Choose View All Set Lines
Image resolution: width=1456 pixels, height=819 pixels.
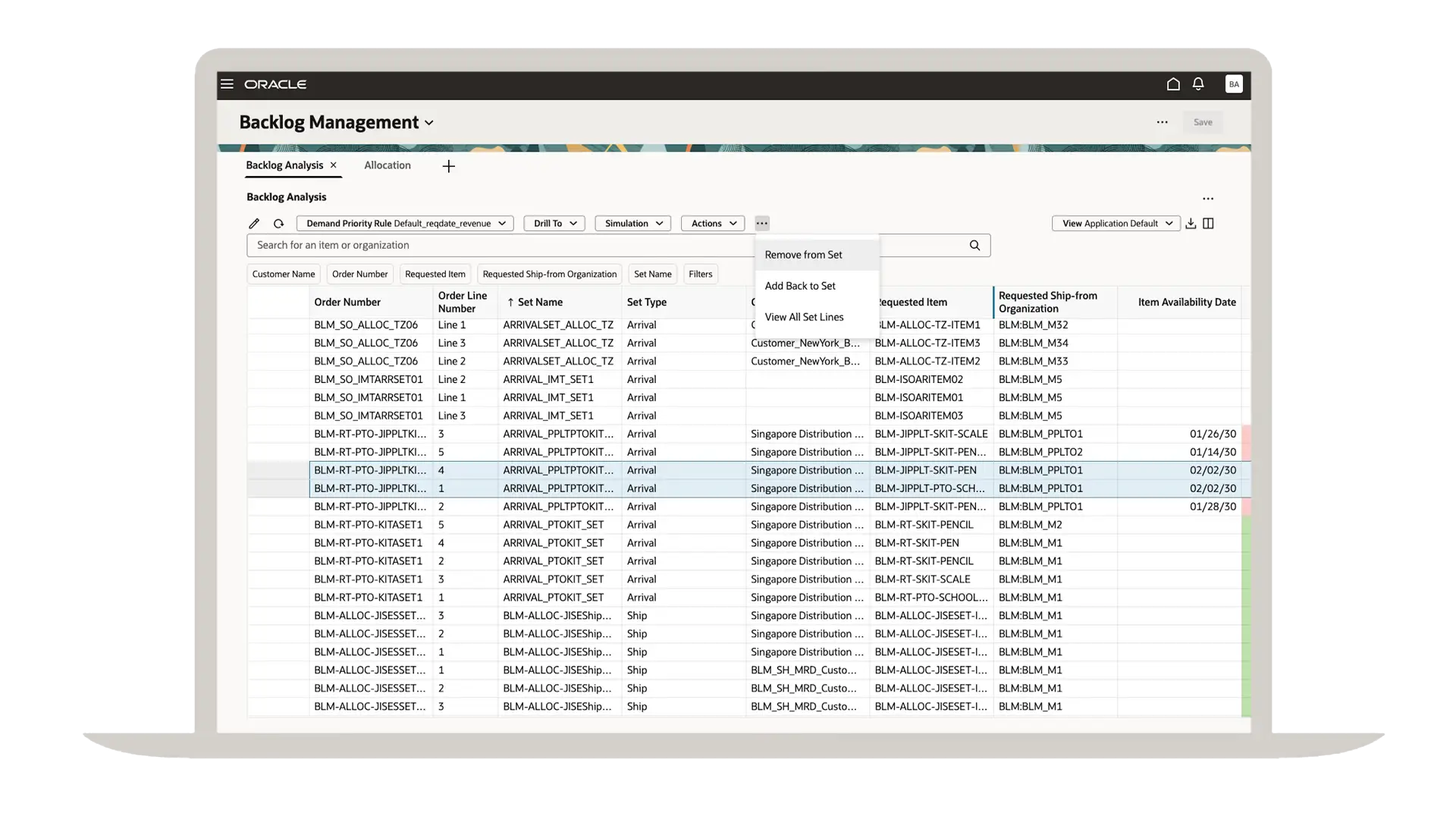pos(804,317)
